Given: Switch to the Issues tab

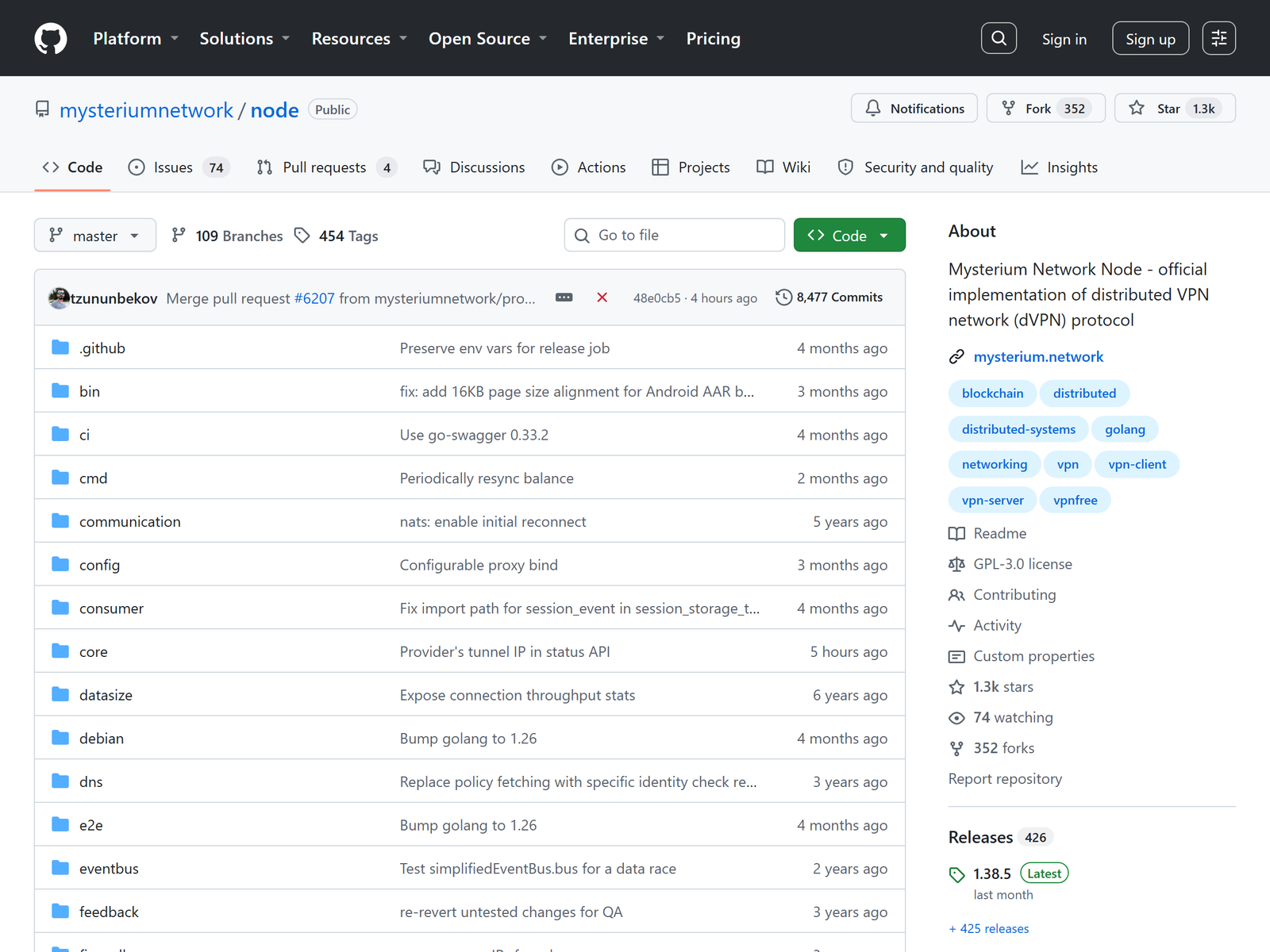Looking at the screenshot, I should point(179,167).
